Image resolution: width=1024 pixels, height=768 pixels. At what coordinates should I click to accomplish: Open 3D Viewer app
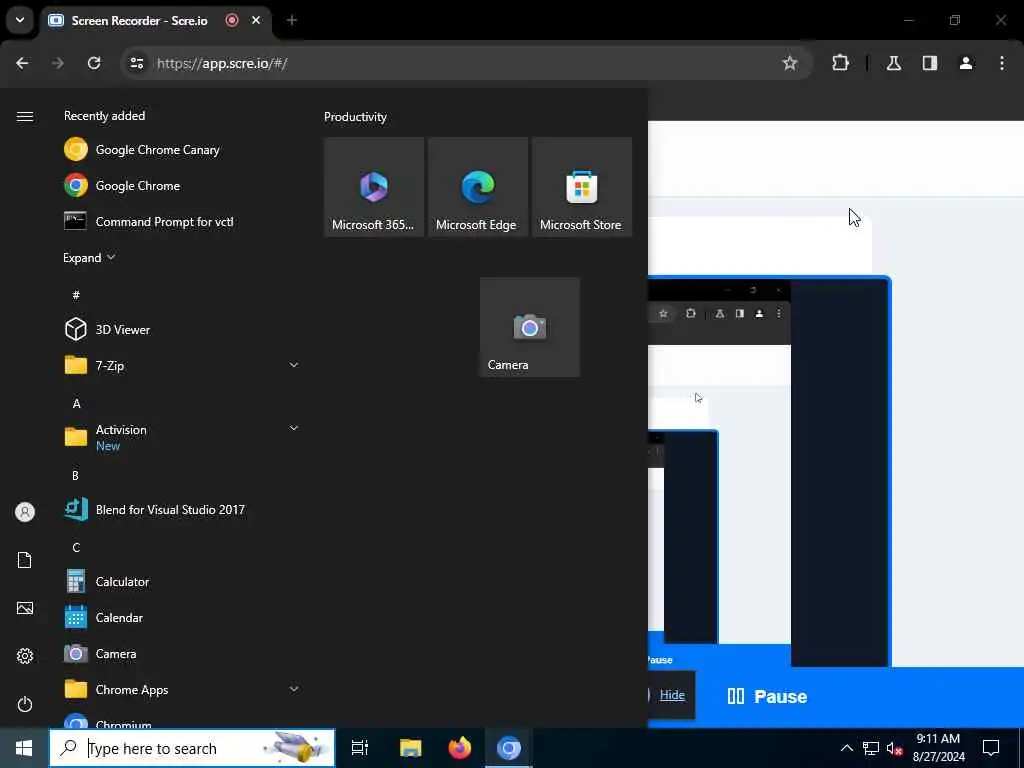(182, 329)
